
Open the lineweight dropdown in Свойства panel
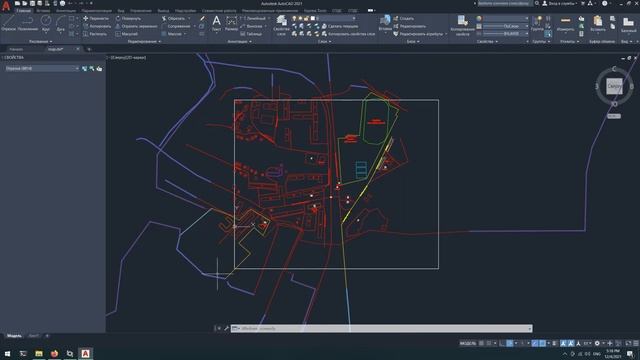click(x=506, y=34)
